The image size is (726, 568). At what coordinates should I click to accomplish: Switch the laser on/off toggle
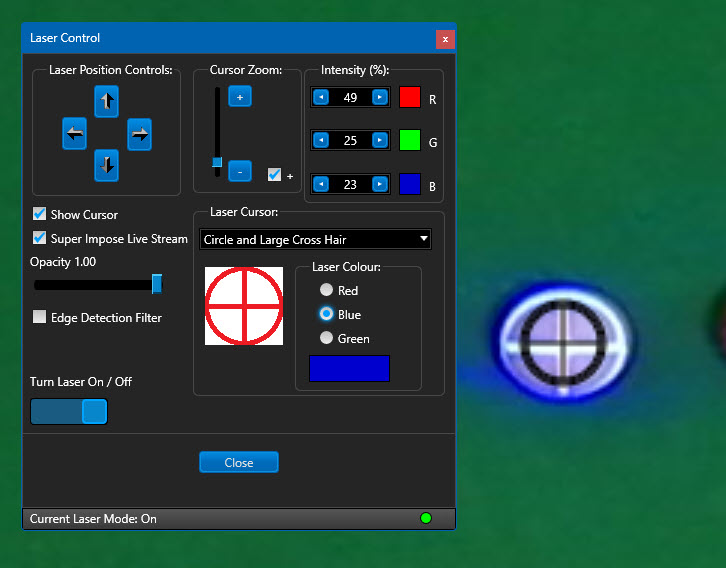pos(69,412)
